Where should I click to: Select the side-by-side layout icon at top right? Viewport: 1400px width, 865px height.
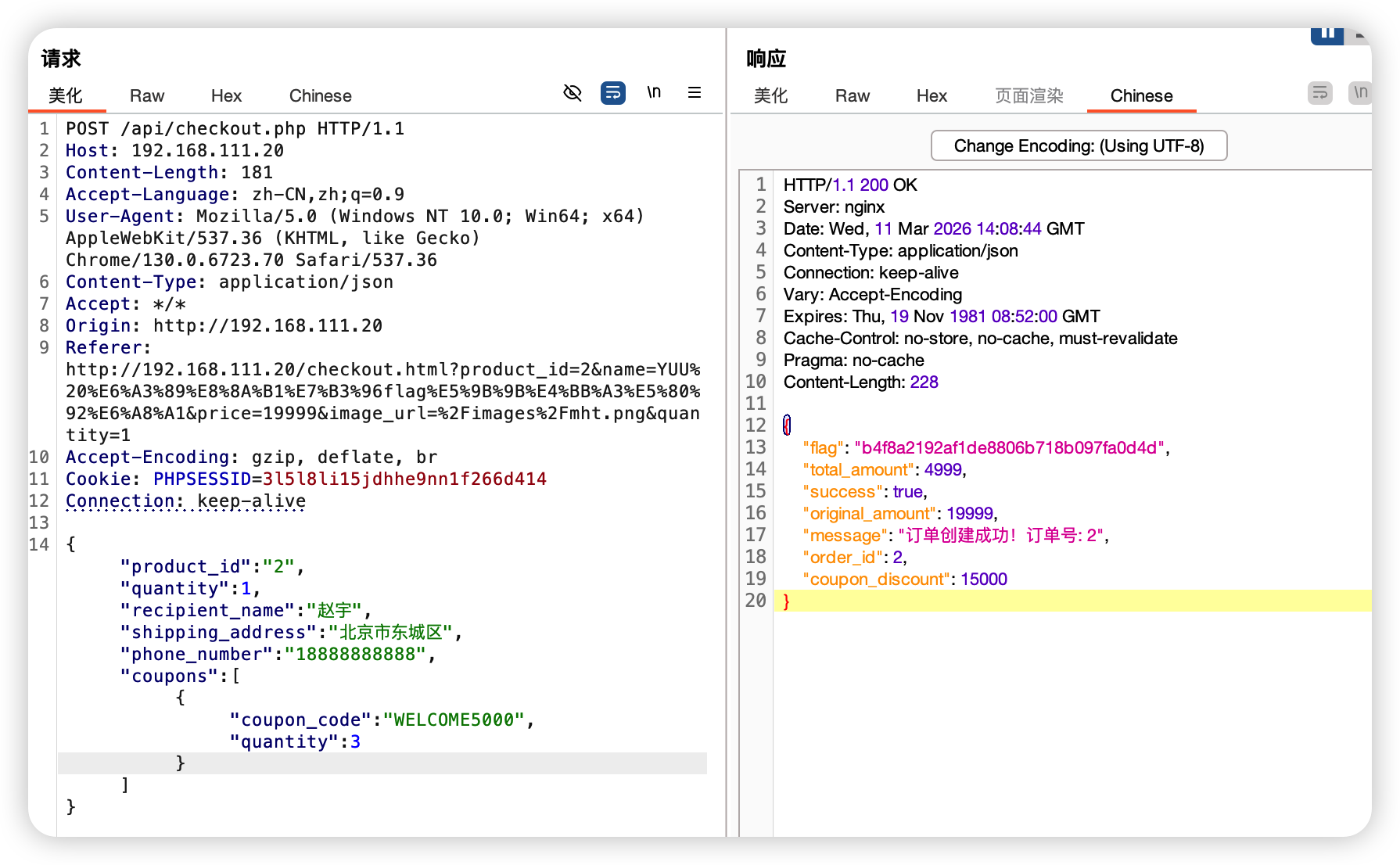tap(1326, 34)
